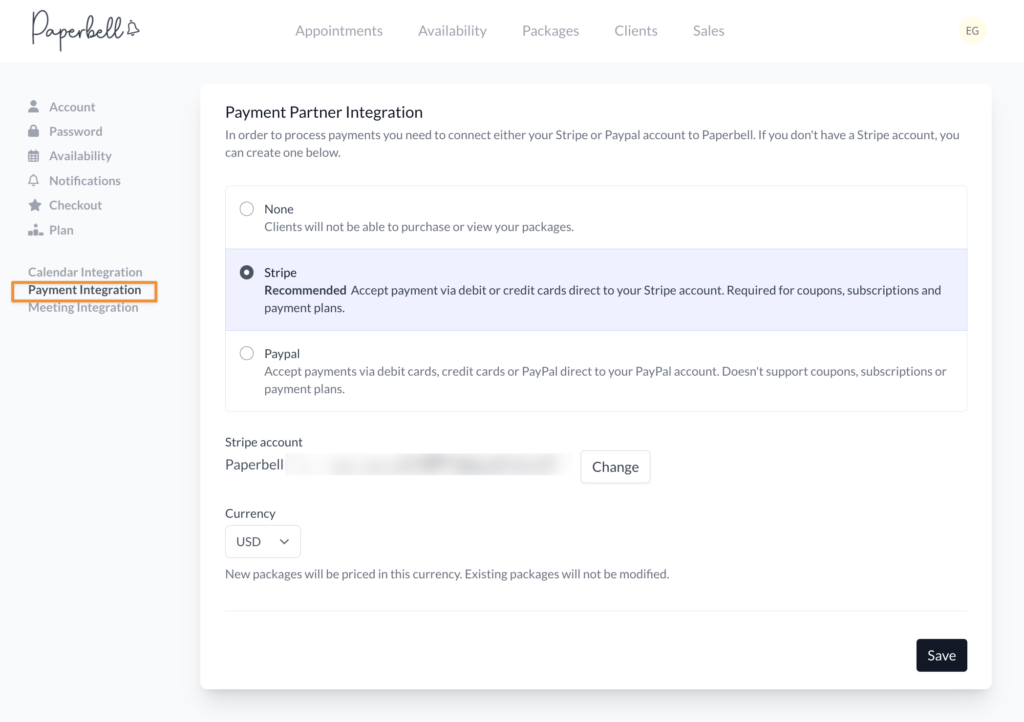The width and height of the screenshot is (1024, 722).
Task: Click the Plan chart icon
Action: pyautogui.click(x=34, y=230)
